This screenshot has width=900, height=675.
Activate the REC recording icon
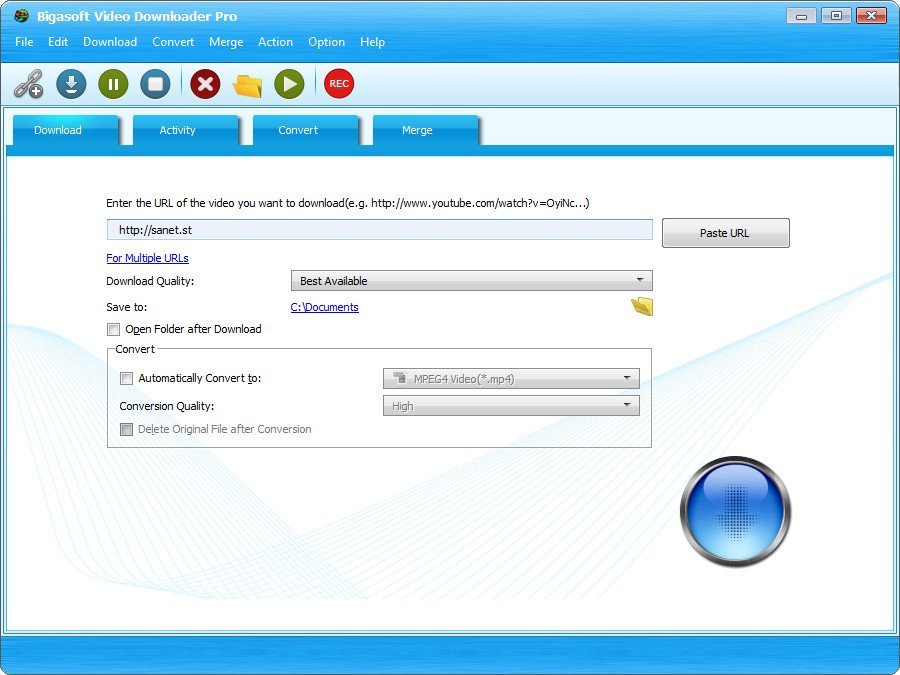[338, 84]
